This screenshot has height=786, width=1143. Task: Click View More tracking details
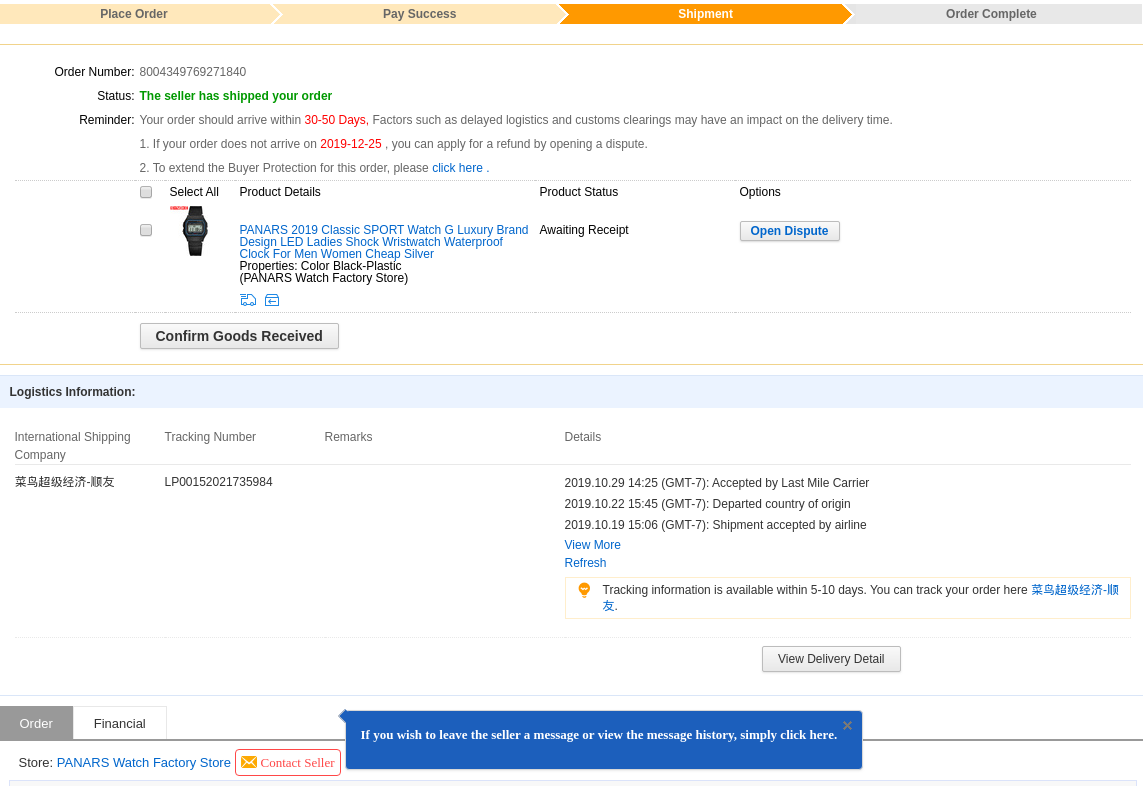[x=592, y=545]
